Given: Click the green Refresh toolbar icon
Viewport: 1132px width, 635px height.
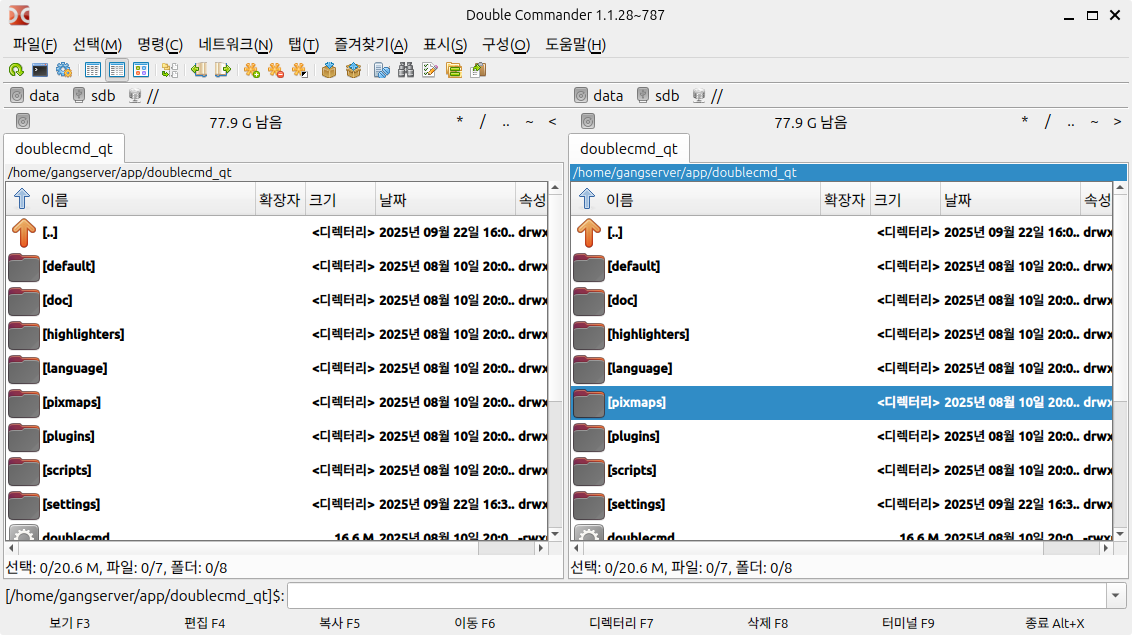Looking at the screenshot, I should click(16, 70).
